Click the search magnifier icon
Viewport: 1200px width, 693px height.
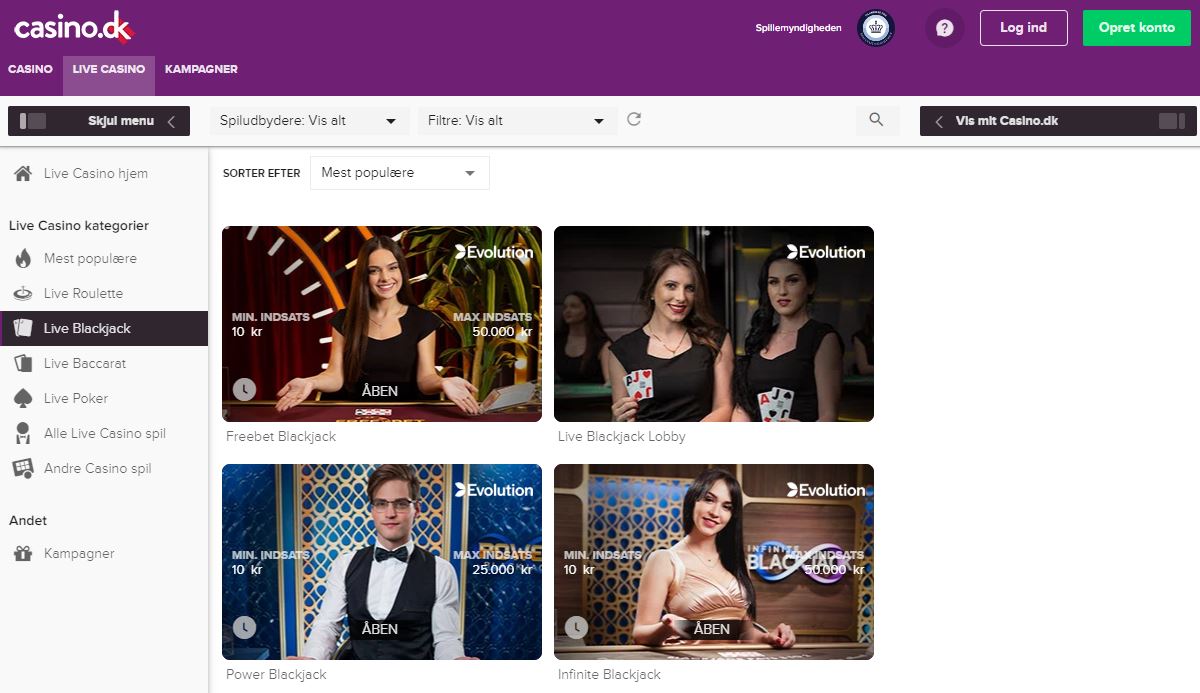coord(876,120)
